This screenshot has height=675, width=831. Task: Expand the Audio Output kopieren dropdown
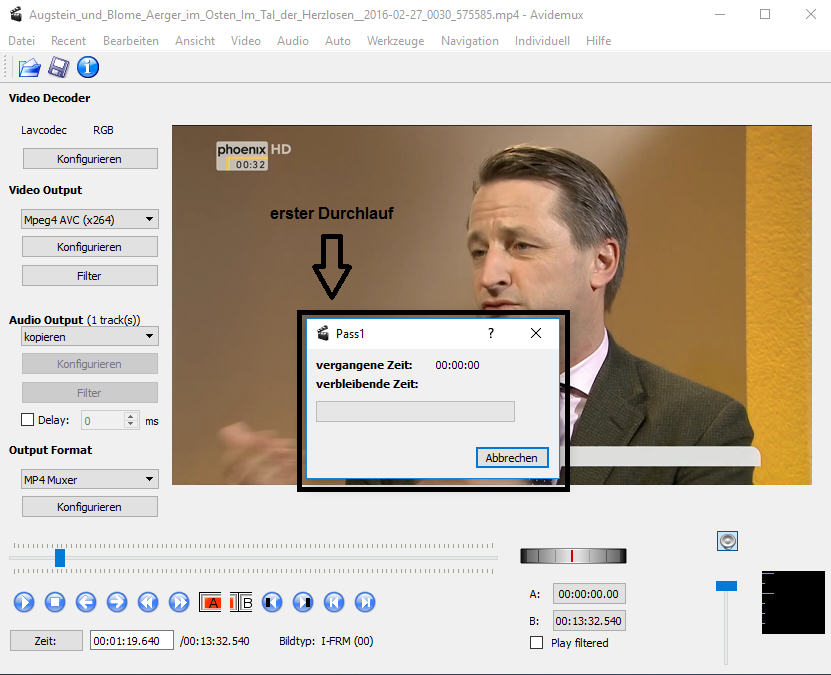[89, 337]
